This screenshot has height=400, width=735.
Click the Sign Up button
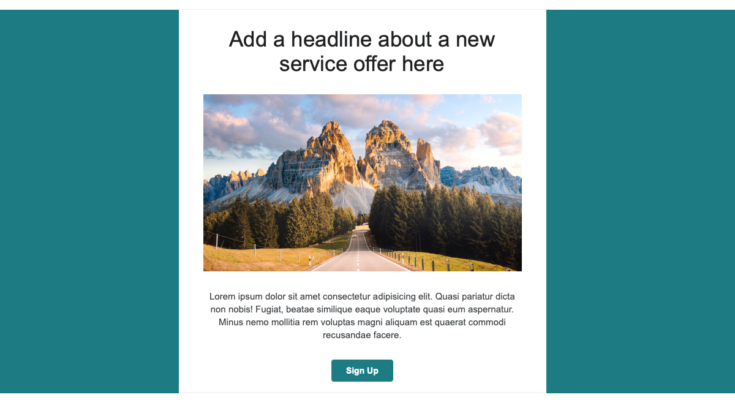(362, 370)
